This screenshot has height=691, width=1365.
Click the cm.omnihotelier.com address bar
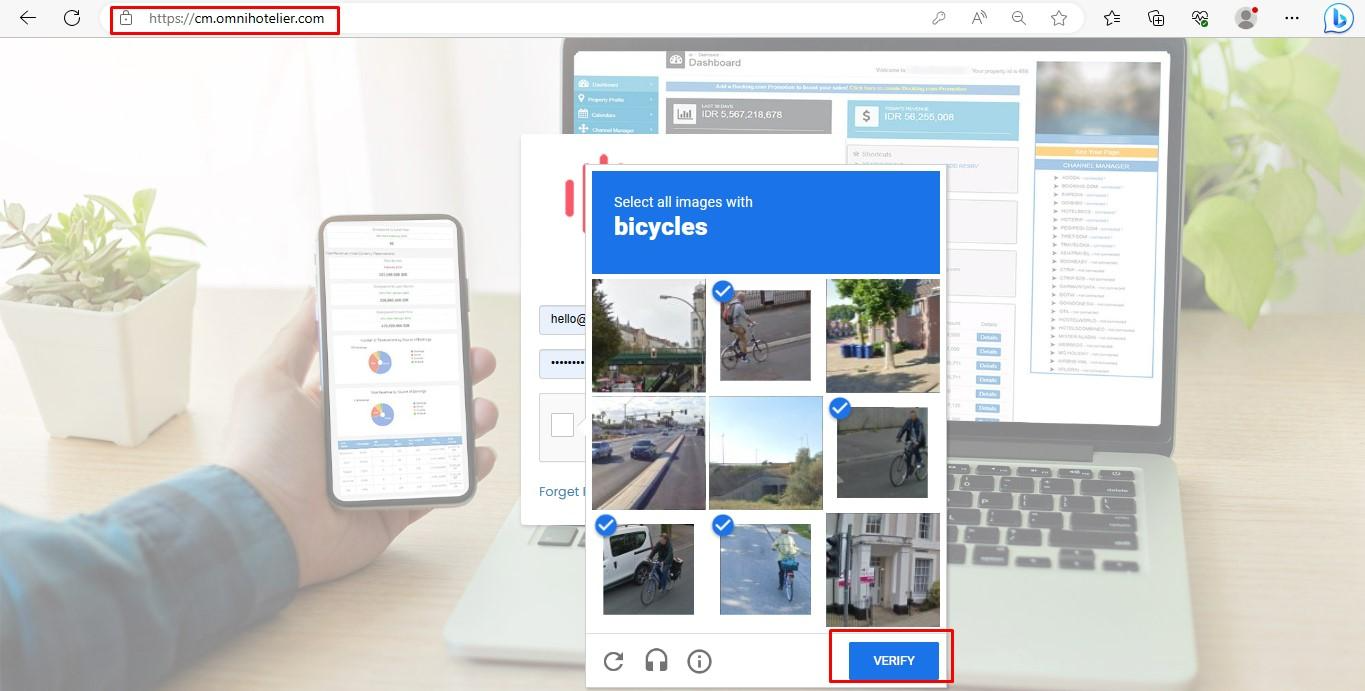236,18
